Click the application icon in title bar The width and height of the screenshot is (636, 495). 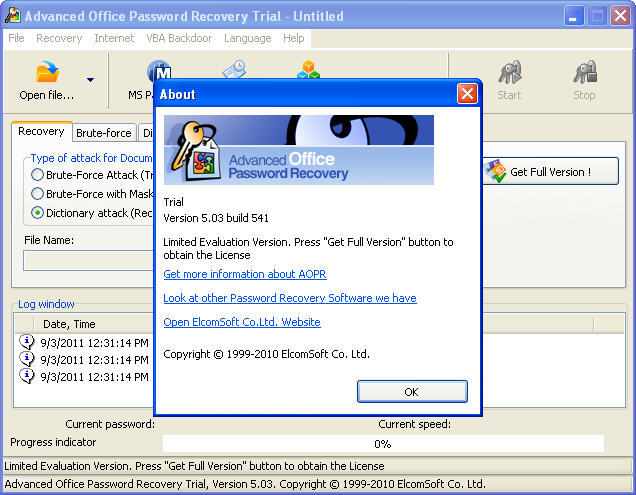point(13,15)
